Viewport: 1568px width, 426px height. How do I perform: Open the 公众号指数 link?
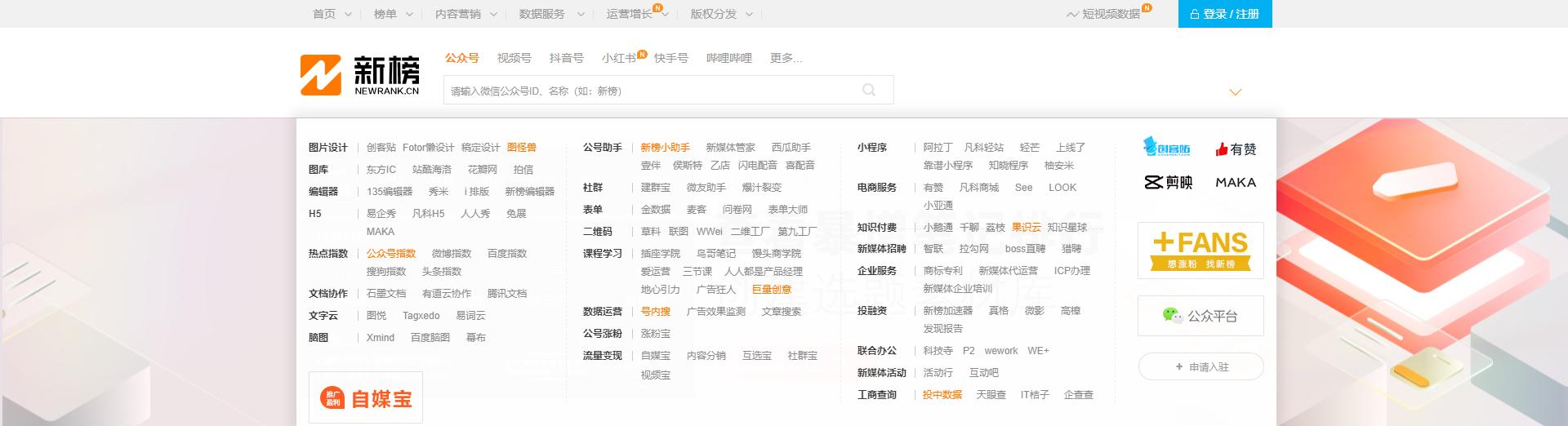point(391,254)
